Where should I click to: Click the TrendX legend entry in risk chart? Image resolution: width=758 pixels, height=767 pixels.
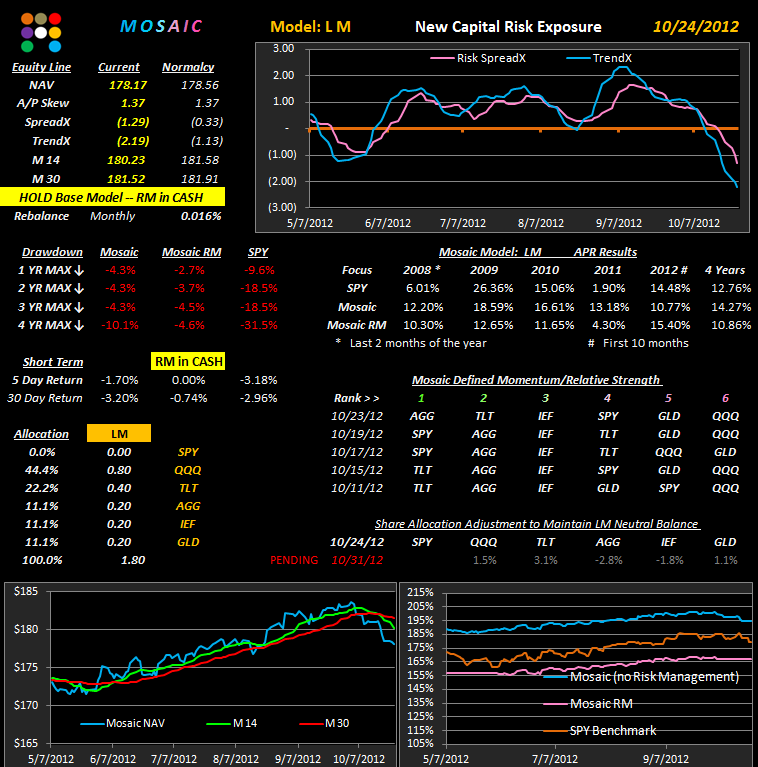point(599,58)
